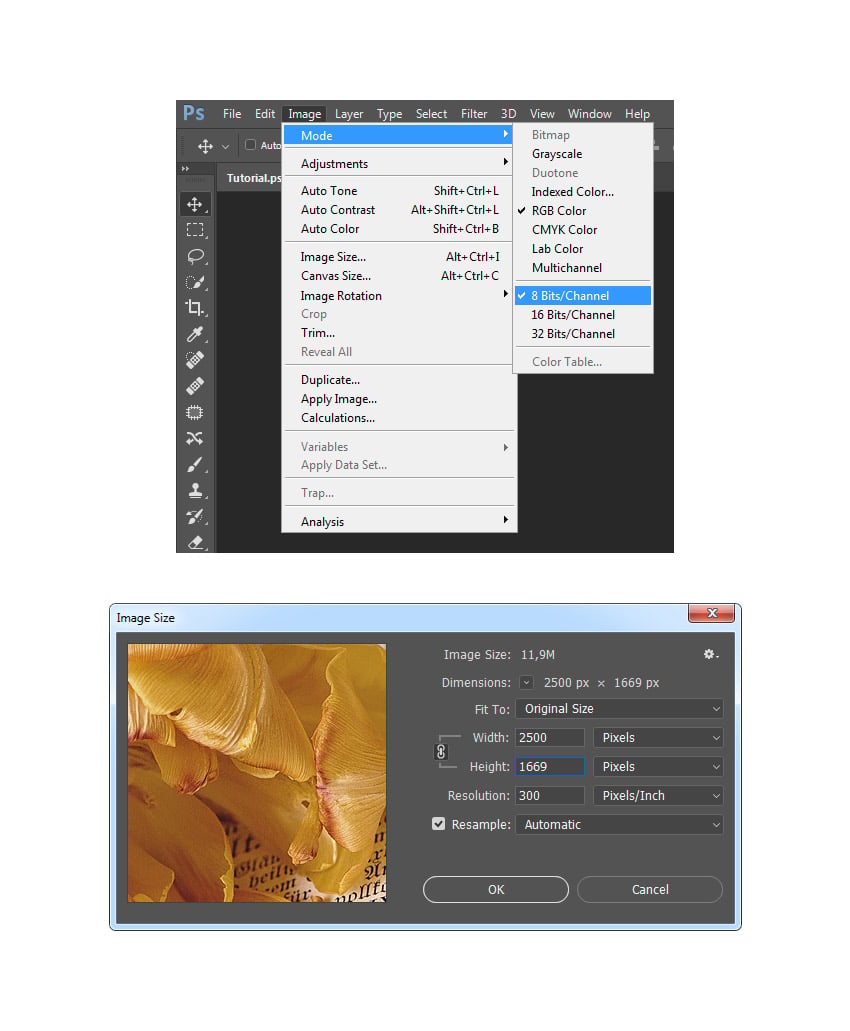Toggle the Auto-Select checkbox

click(x=250, y=145)
